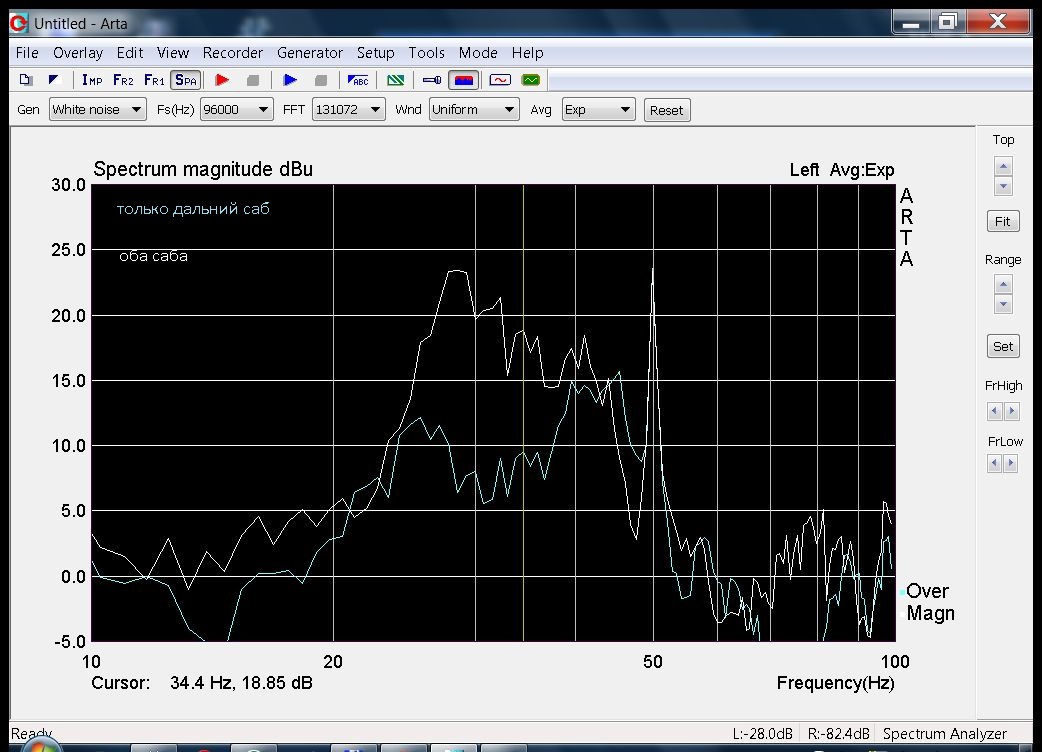
Task: Click the Fit button
Action: coord(1003,221)
